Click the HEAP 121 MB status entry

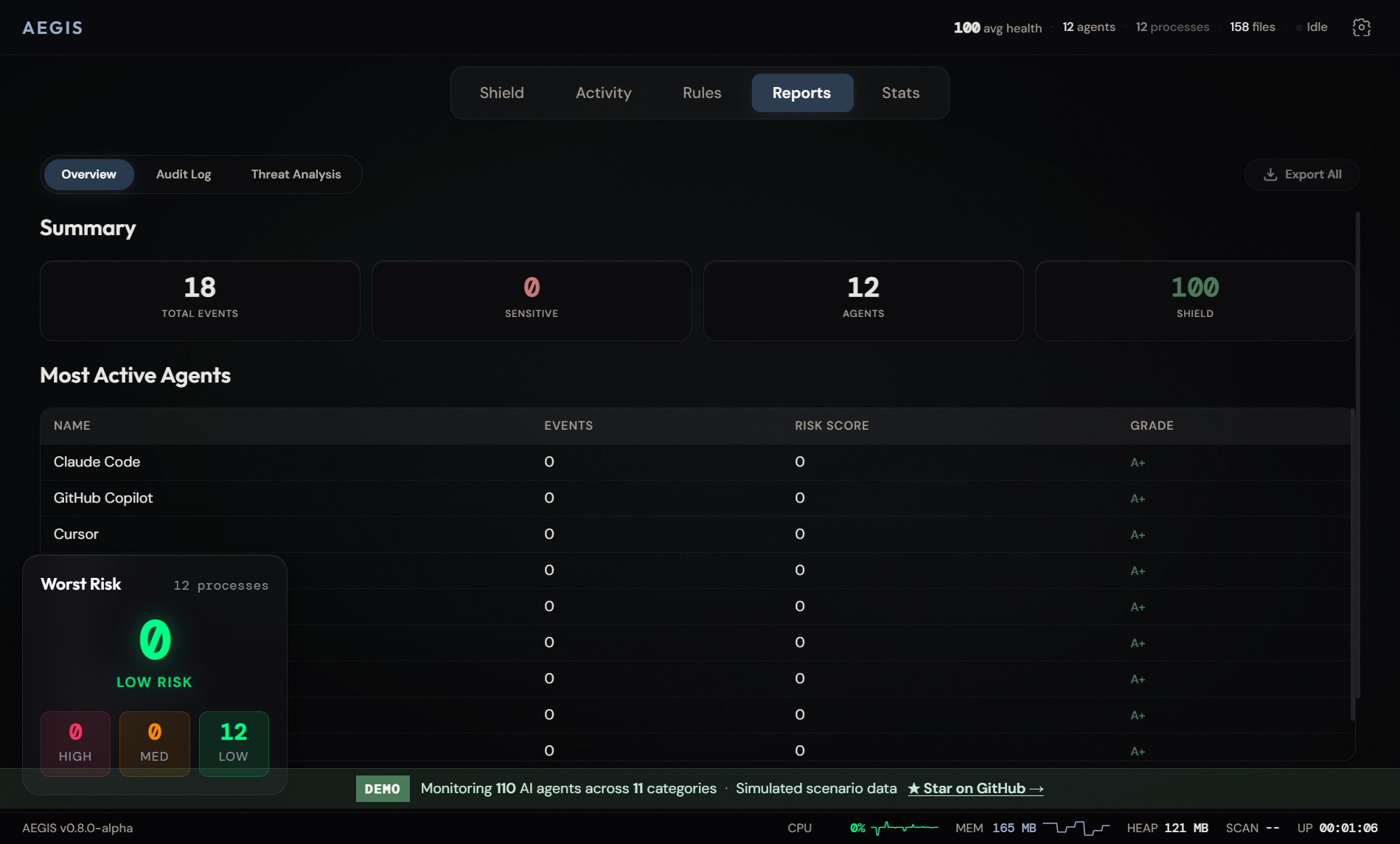pyautogui.click(x=1167, y=828)
